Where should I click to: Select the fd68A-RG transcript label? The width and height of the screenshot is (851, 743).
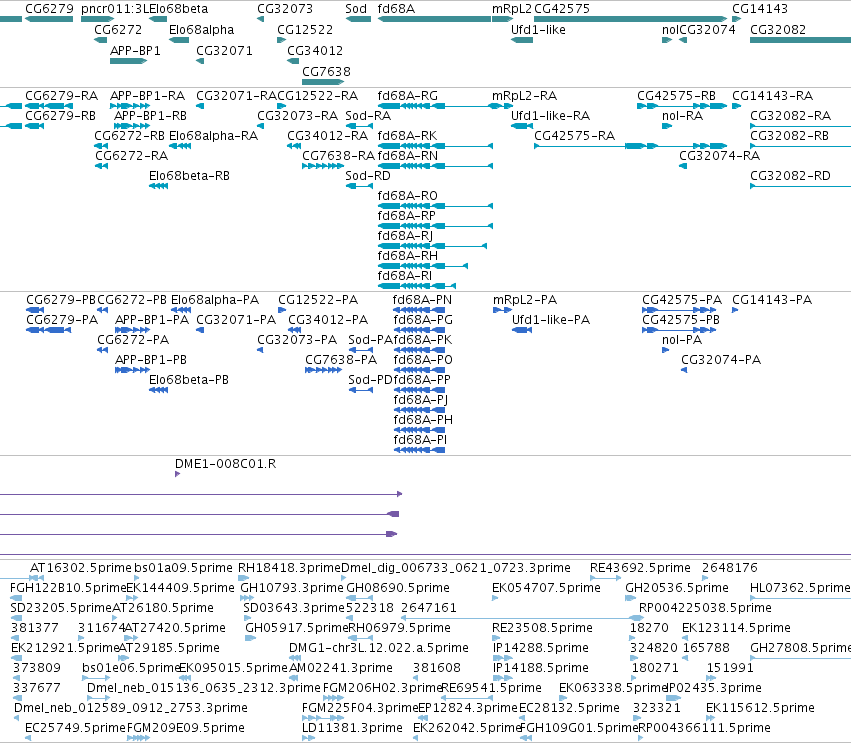pos(408,96)
